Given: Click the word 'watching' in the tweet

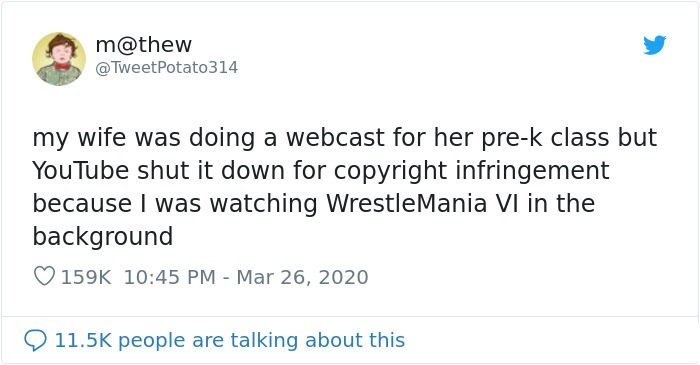Looking at the screenshot, I should [263, 205].
